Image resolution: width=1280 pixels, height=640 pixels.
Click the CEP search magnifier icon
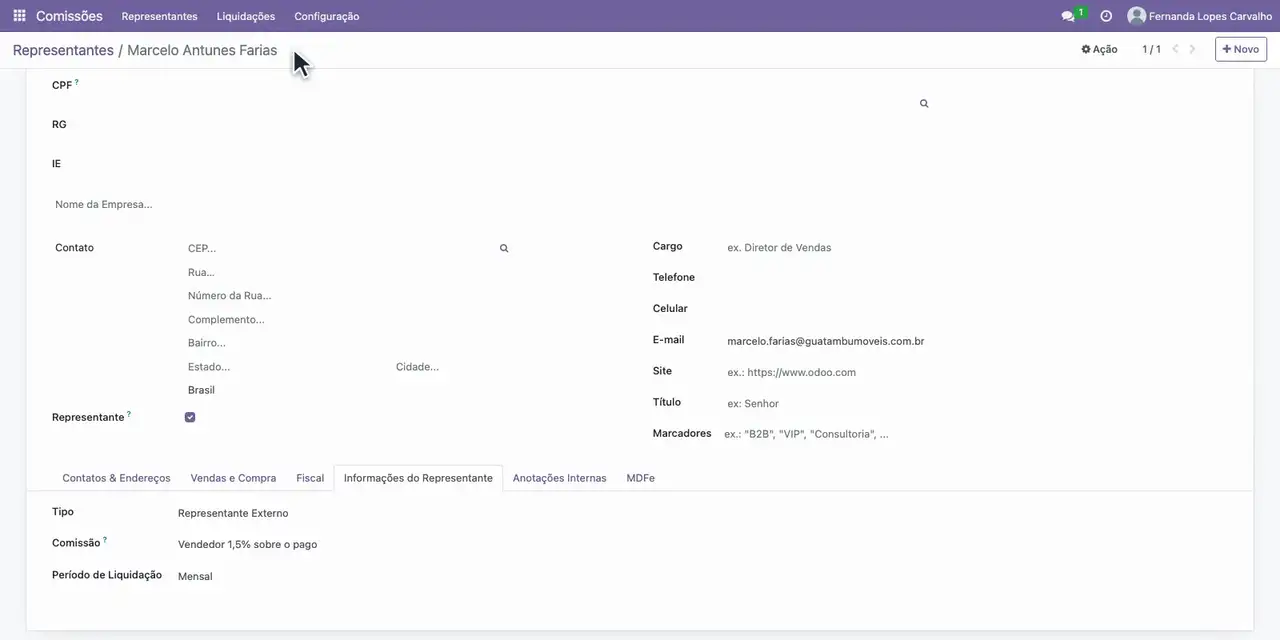click(504, 248)
